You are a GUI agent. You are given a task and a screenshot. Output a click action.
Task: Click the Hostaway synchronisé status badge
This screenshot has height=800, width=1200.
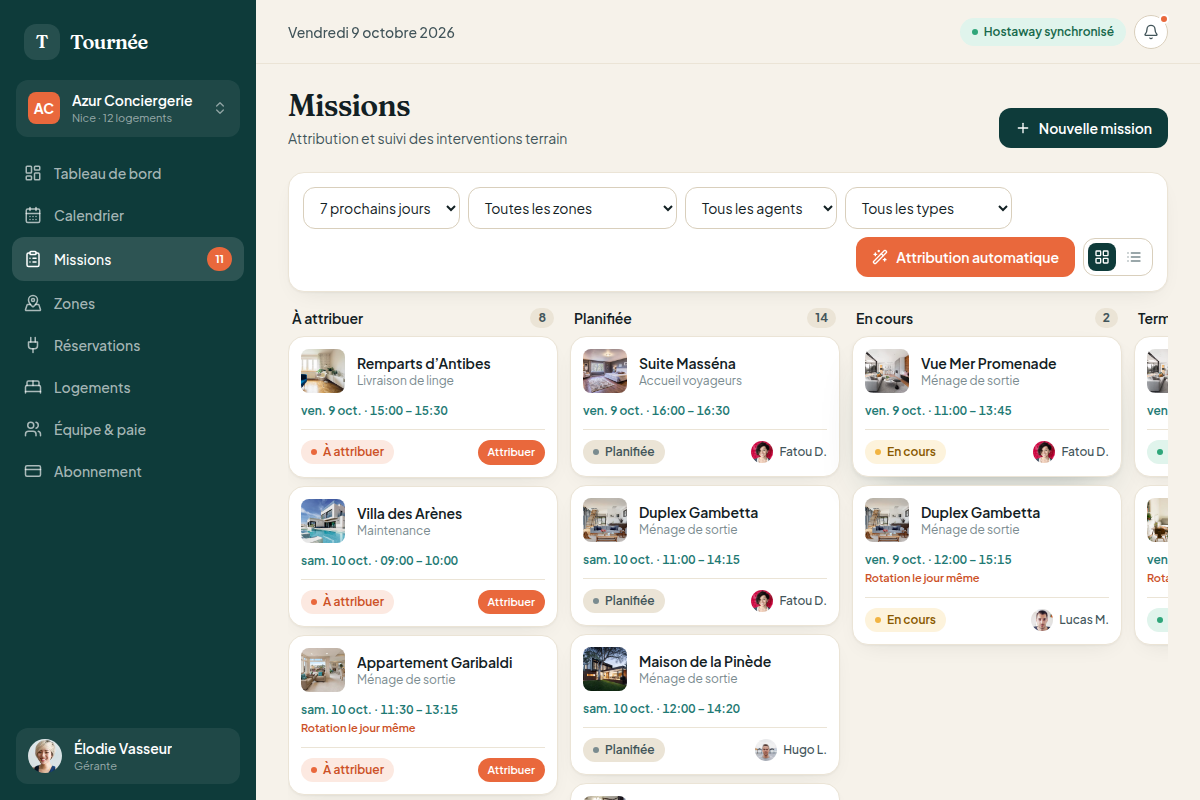coord(1043,32)
